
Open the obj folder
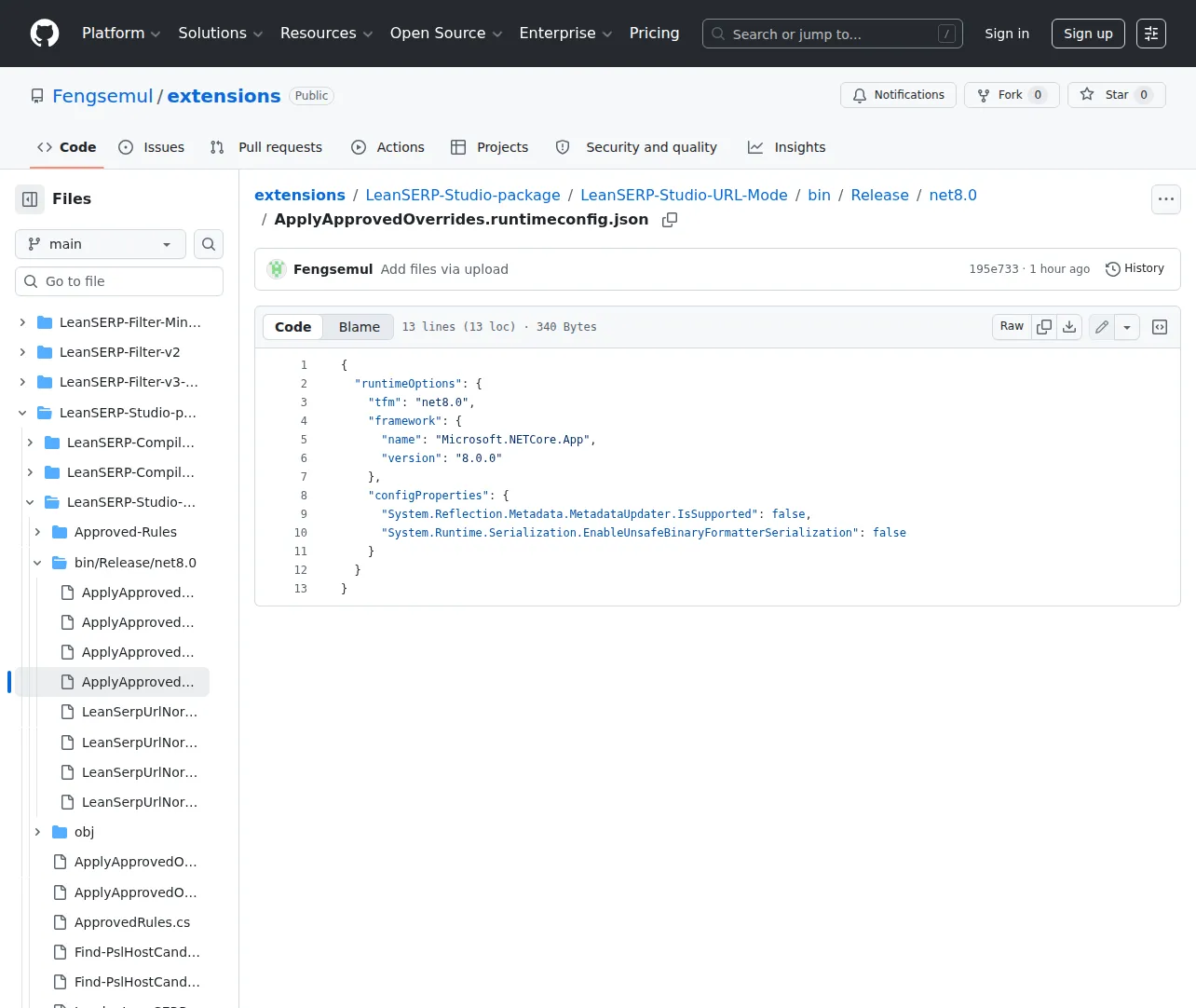pyautogui.click(x=84, y=832)
